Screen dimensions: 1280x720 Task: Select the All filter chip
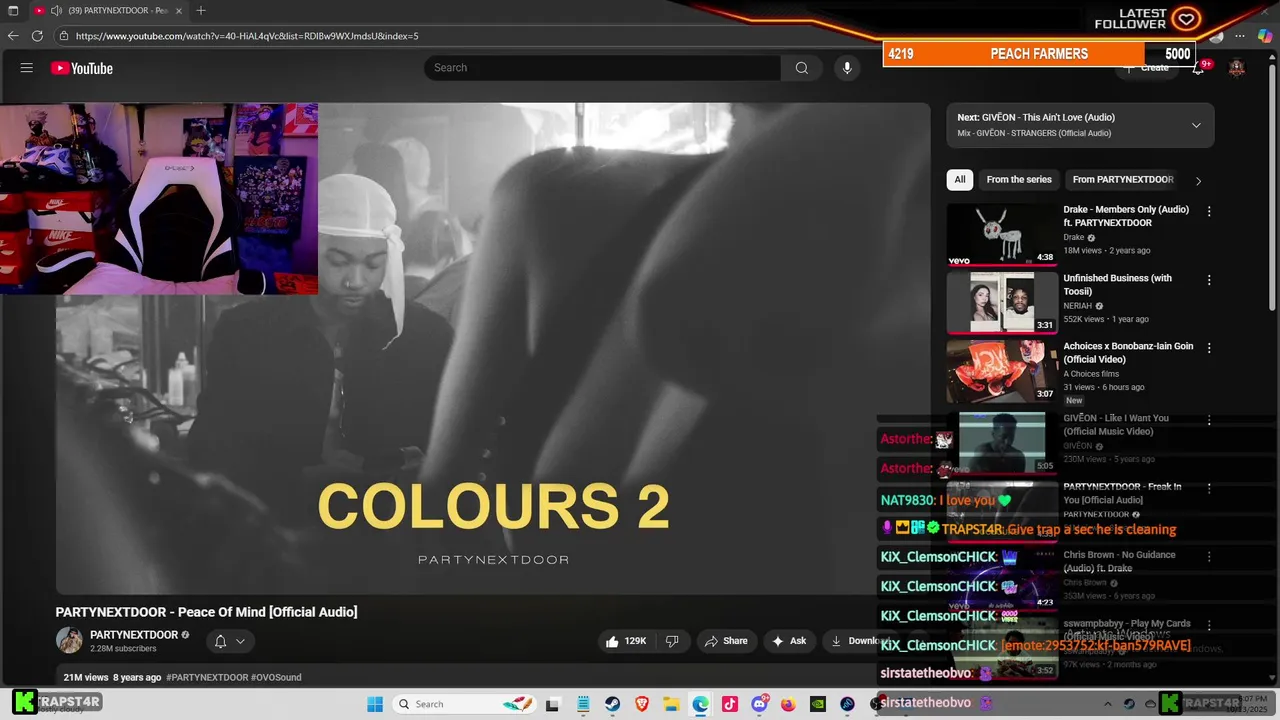tap(960, 180)
